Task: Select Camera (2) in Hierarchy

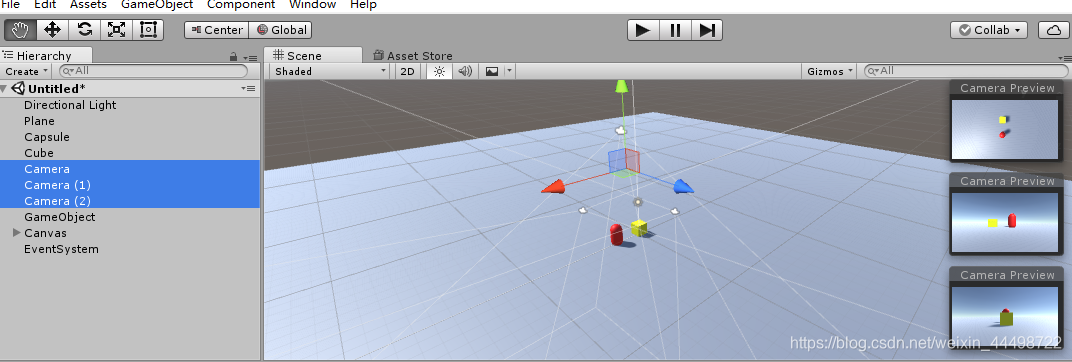Action: point(57,201)
